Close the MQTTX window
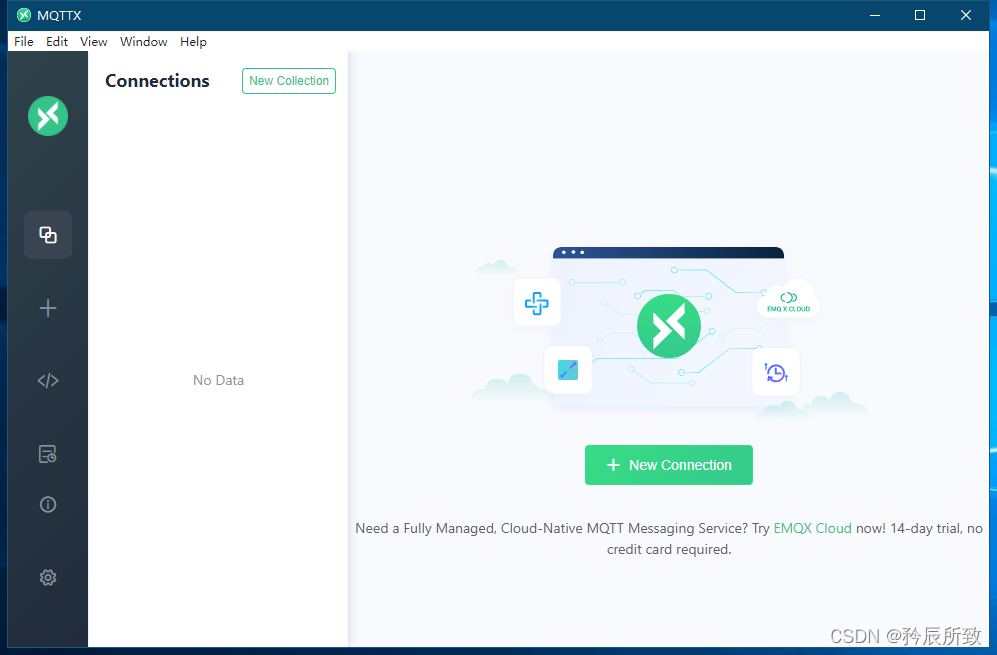This screenshot has height=655, width=997. 966,15
